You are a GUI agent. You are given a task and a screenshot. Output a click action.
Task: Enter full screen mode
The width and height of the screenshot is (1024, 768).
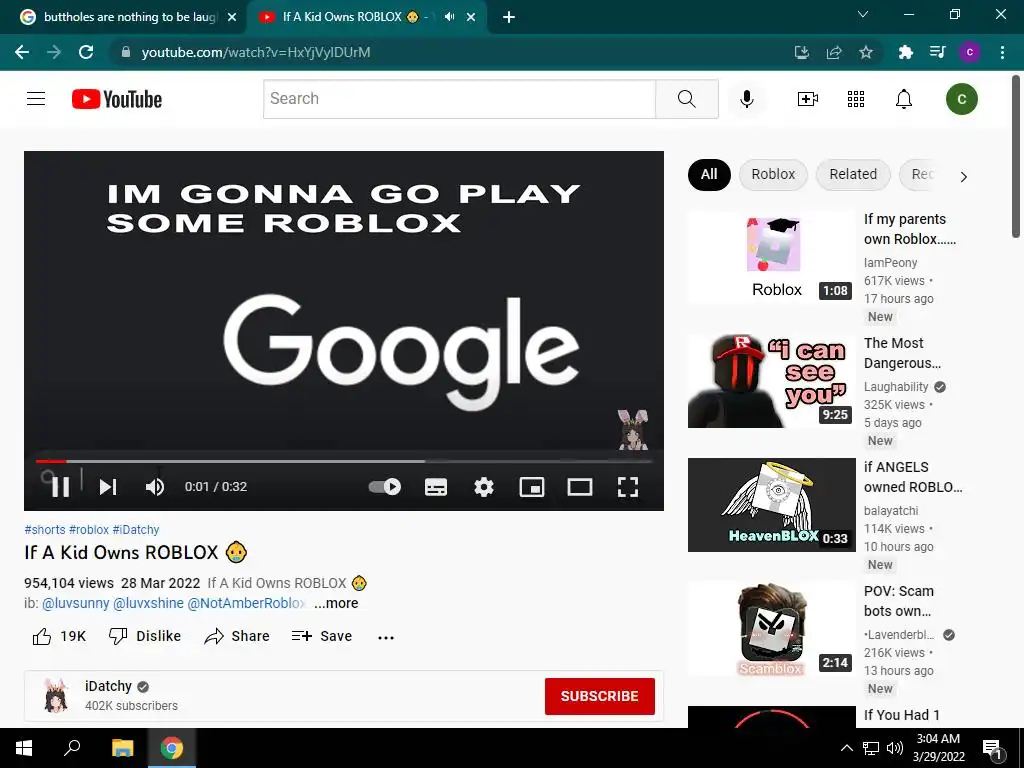point(628,487)
